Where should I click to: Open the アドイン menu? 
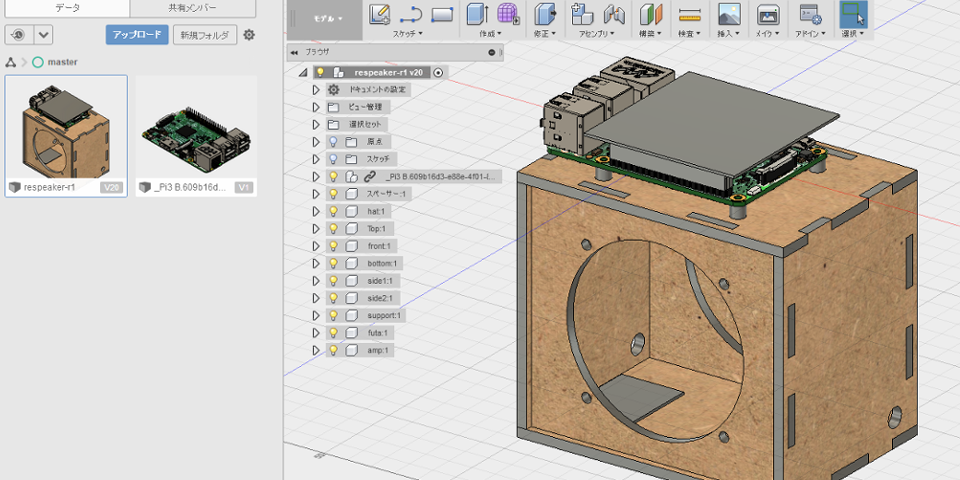click(811, 34)
